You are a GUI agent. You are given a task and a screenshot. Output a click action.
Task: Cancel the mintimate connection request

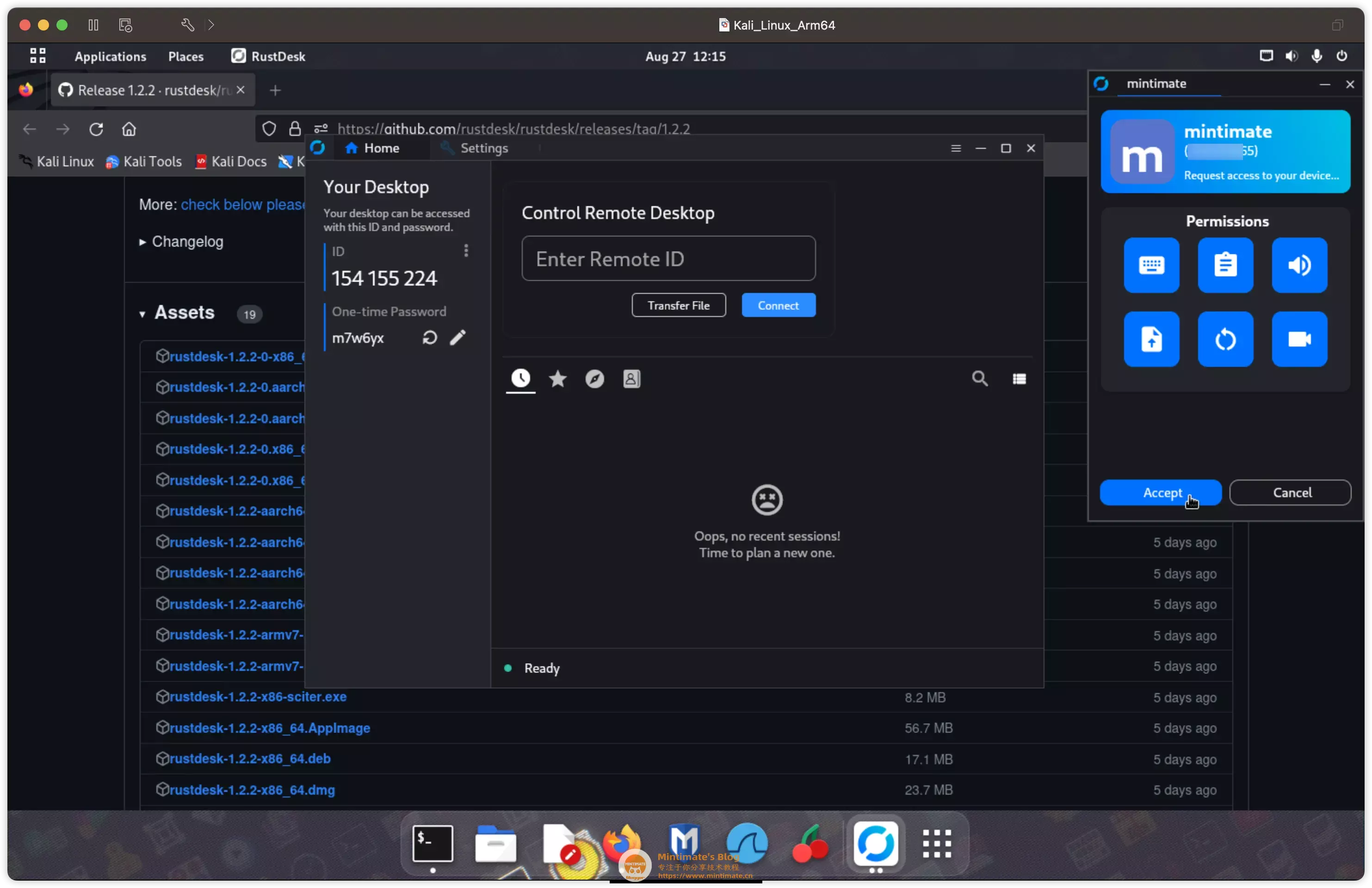[1290, 493]
